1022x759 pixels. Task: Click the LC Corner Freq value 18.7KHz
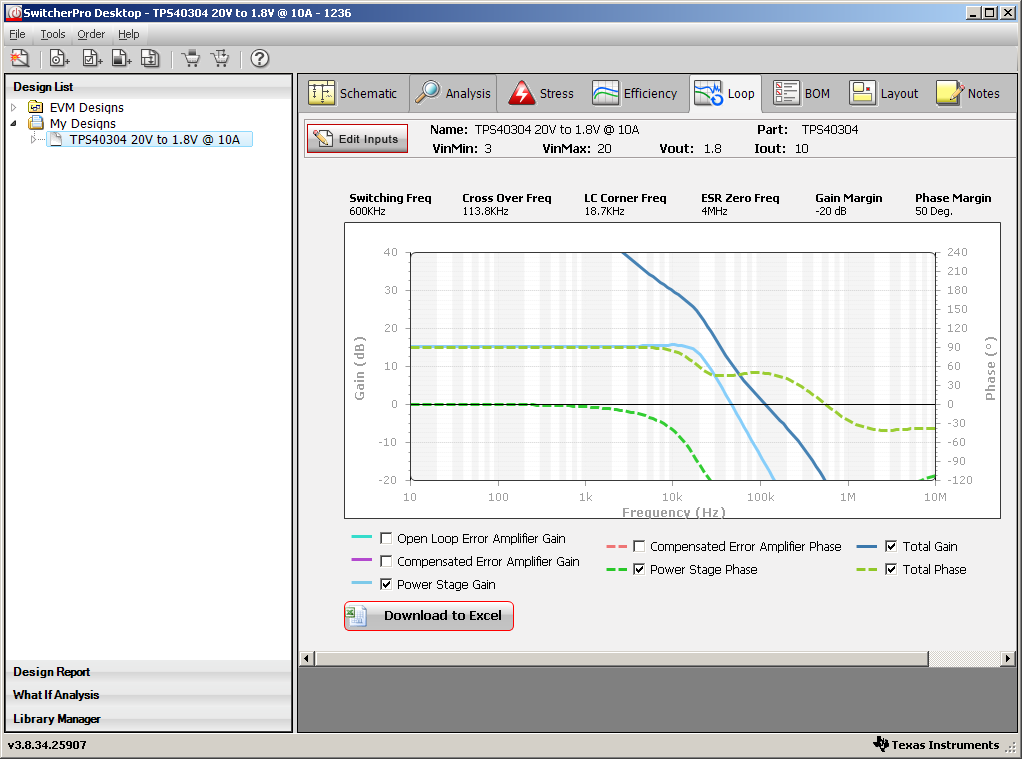coord(604,211)
